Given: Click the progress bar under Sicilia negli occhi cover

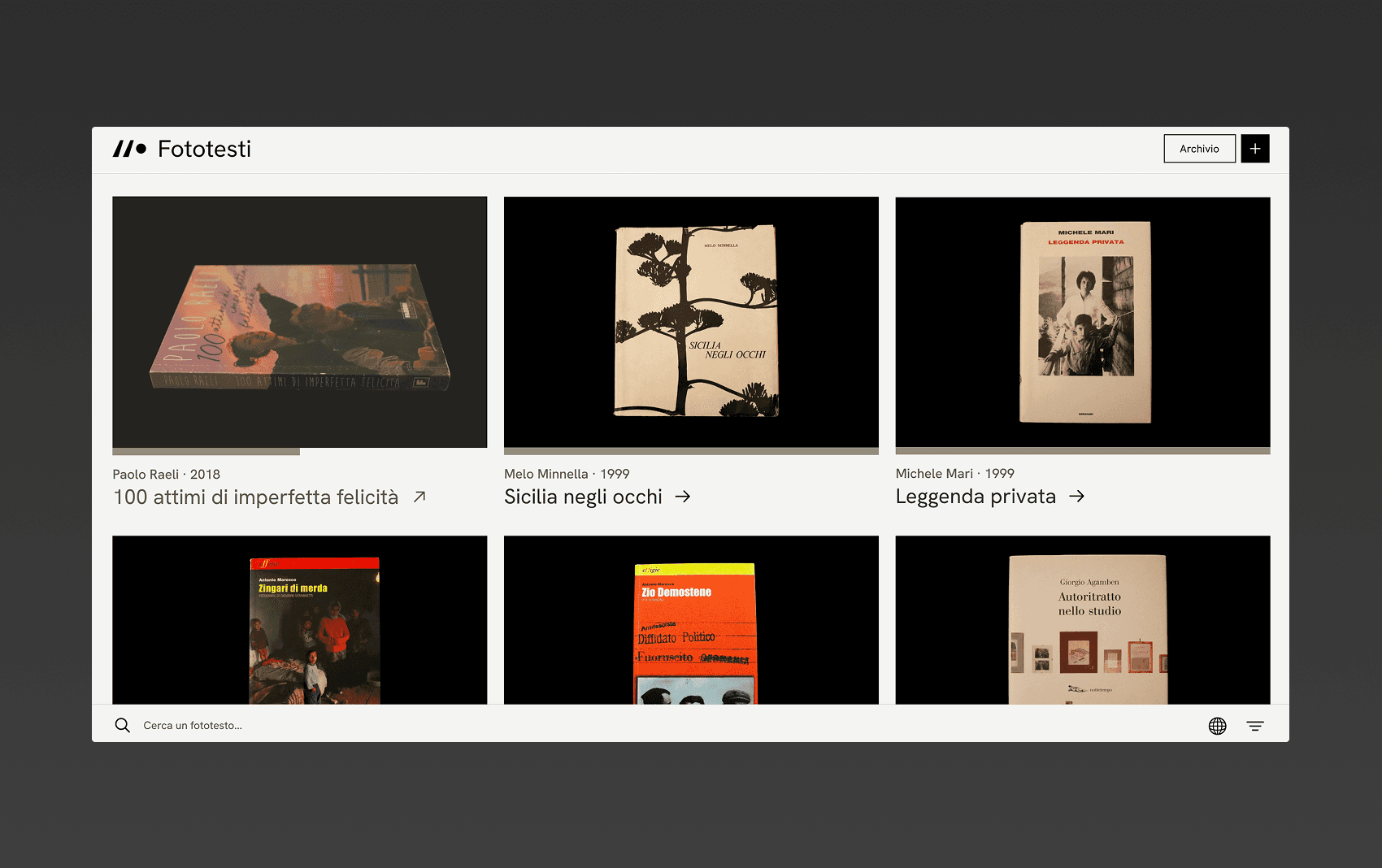Looking at the screenshot, I should 691,451.
